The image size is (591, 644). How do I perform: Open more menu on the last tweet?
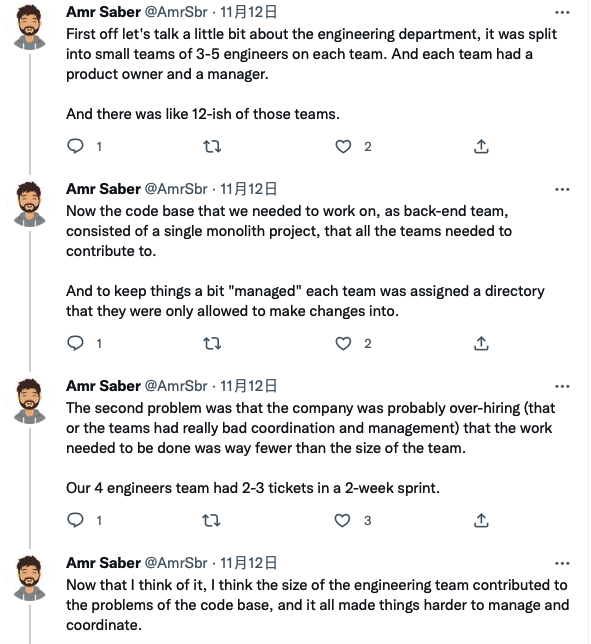click(x=562, y=563)
